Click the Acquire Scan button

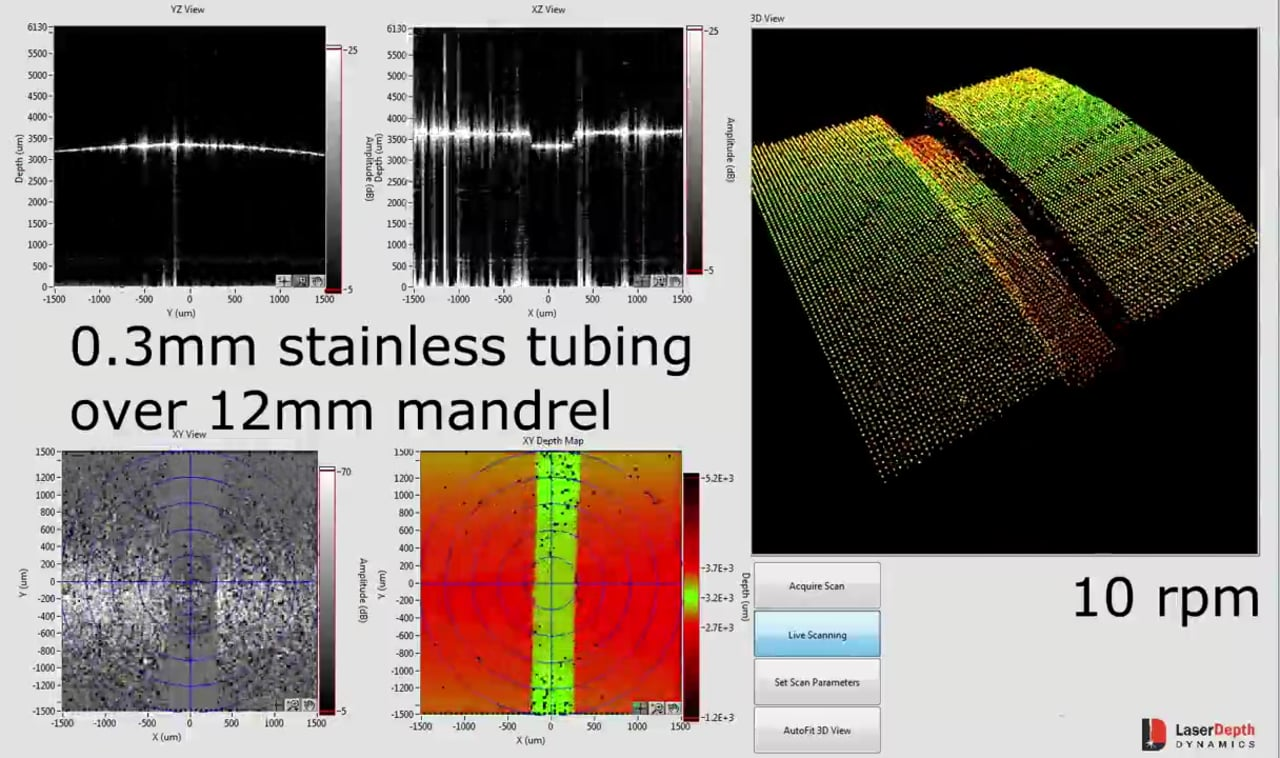[x=817, y=586]
